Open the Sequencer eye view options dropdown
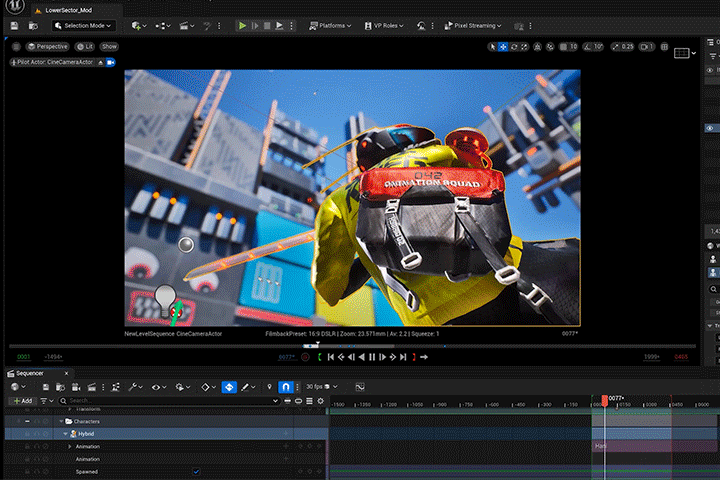This screenshot has height=480, width=720. pyautogui.click(x=159, y=387)
